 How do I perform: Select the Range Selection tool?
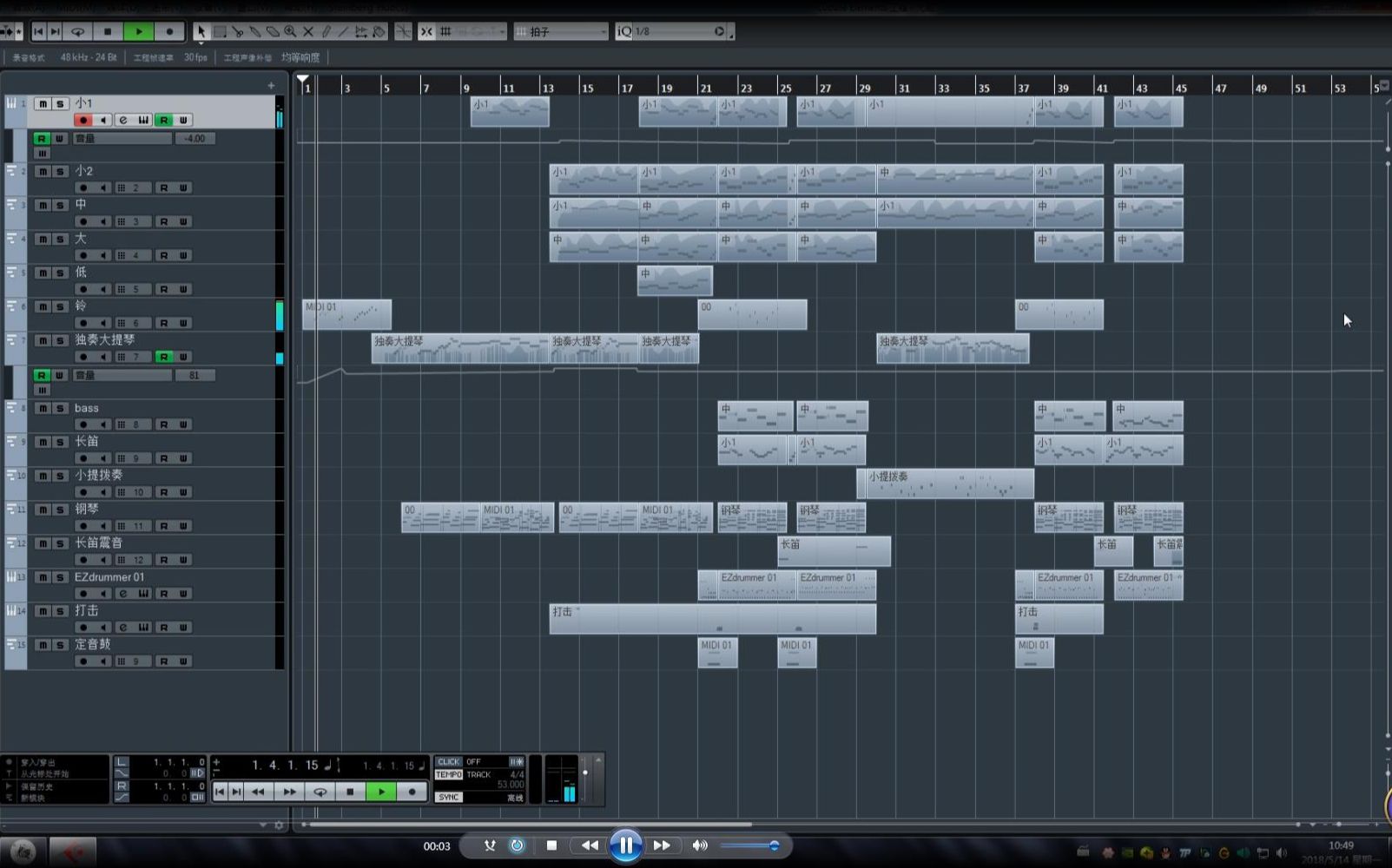point(220,31)
